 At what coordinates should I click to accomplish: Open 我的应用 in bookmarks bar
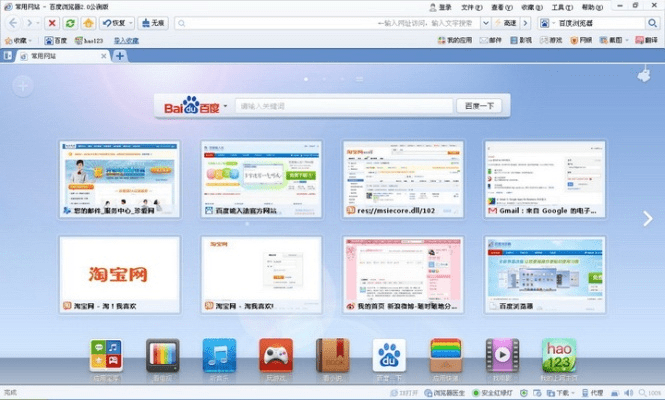(x=455, y=40)
